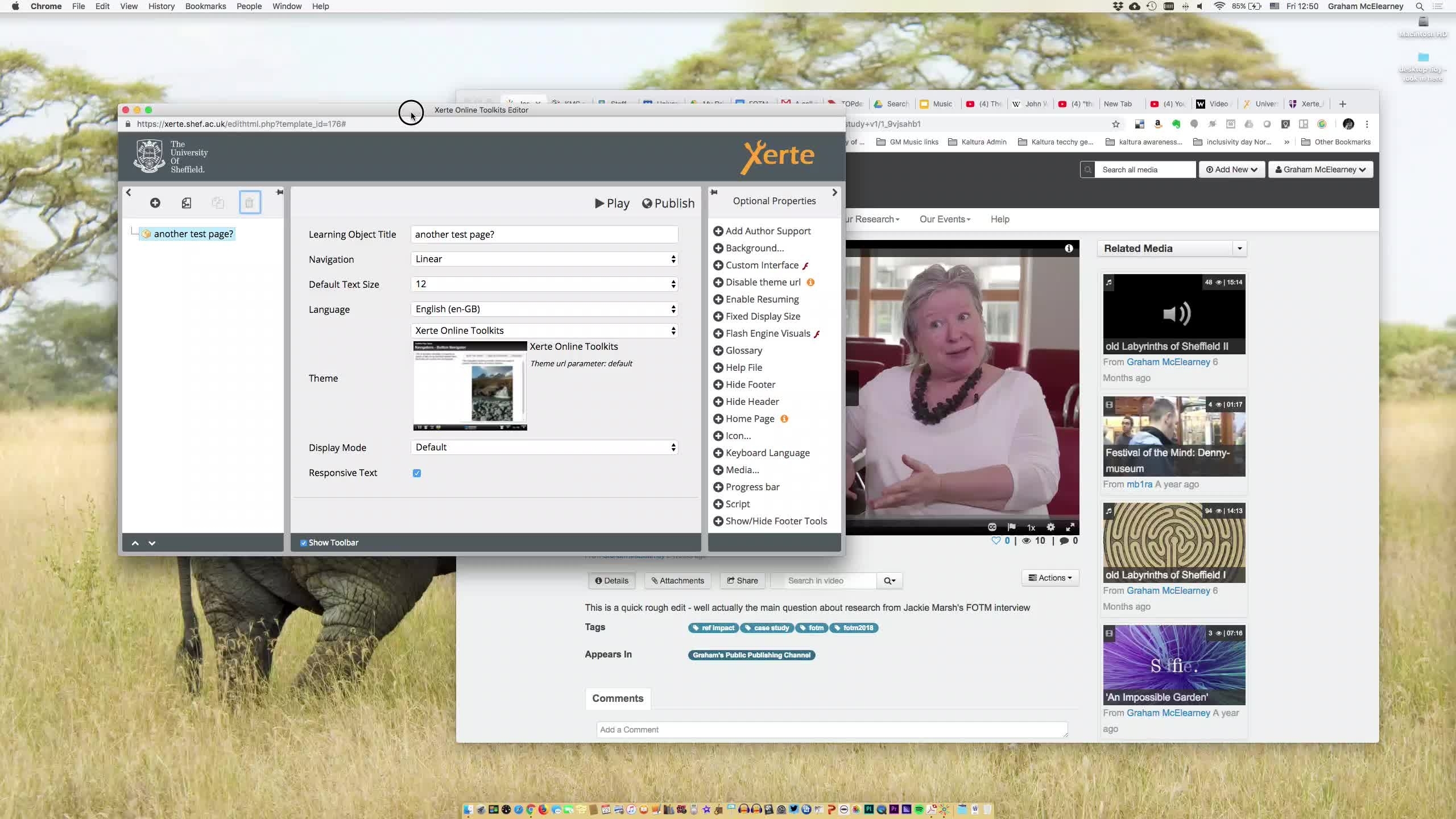Click the heart like icon below video

[x=996, y=541]
